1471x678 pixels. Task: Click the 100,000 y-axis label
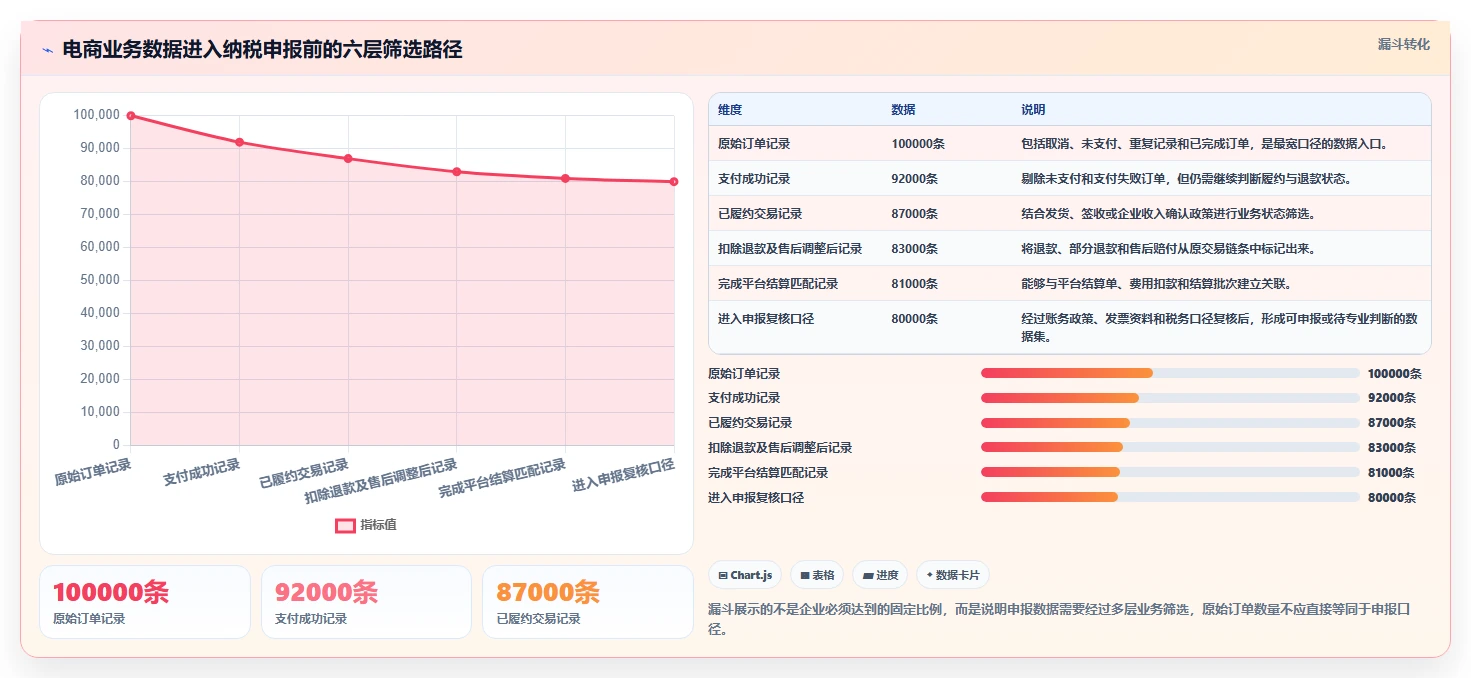pyautogui.click(x=97, y=115)
